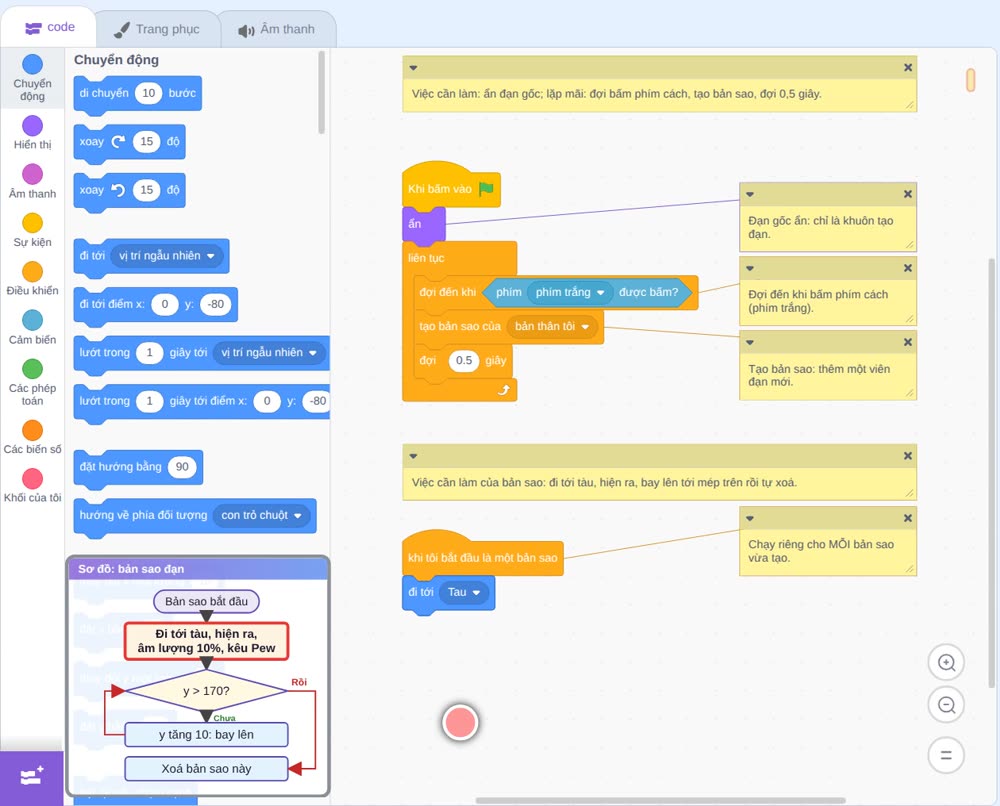Open the add extension button
This screenshot has height=806, width=1000.
tap(32, 777)
